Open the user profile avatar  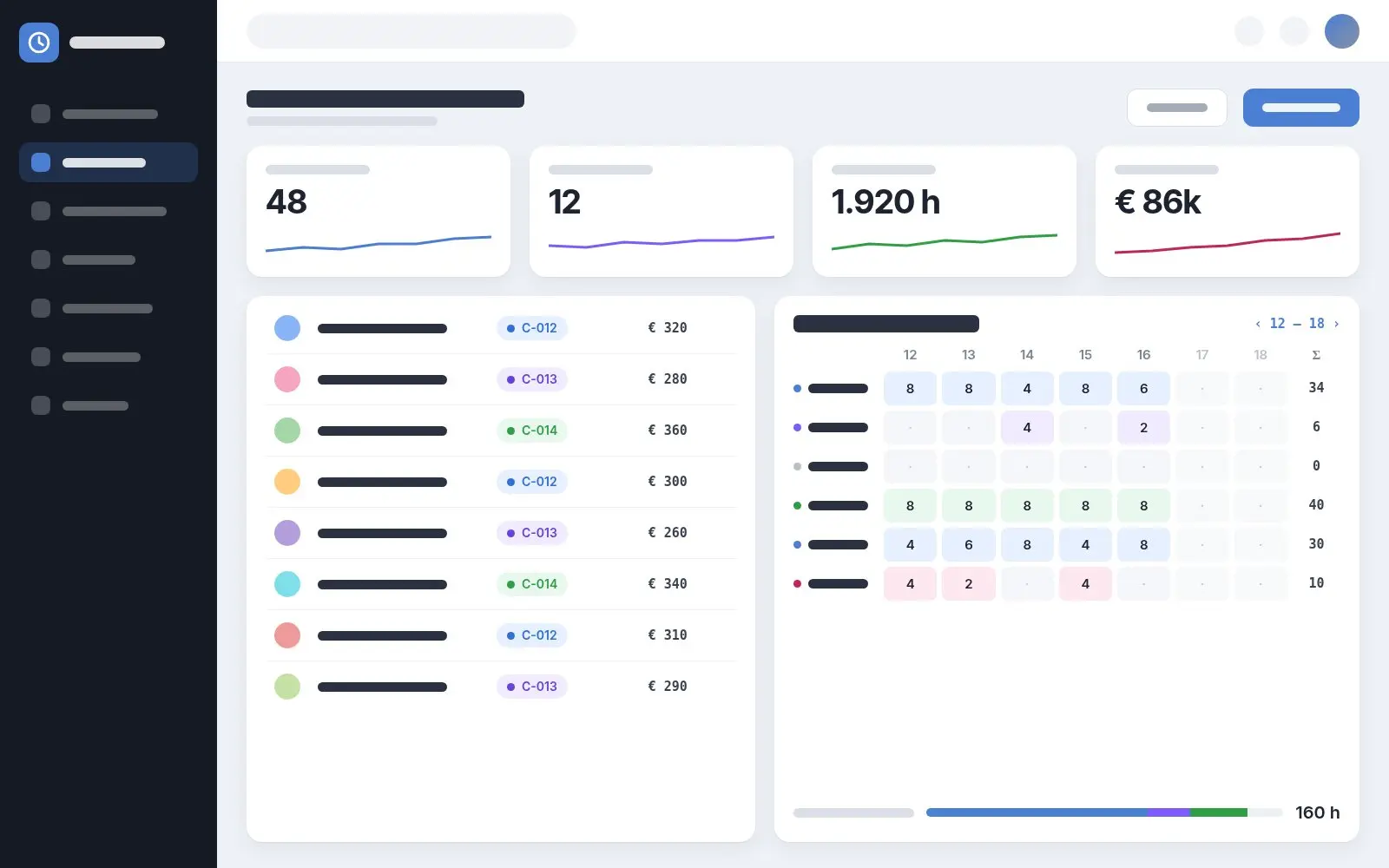click(1341, 31)
